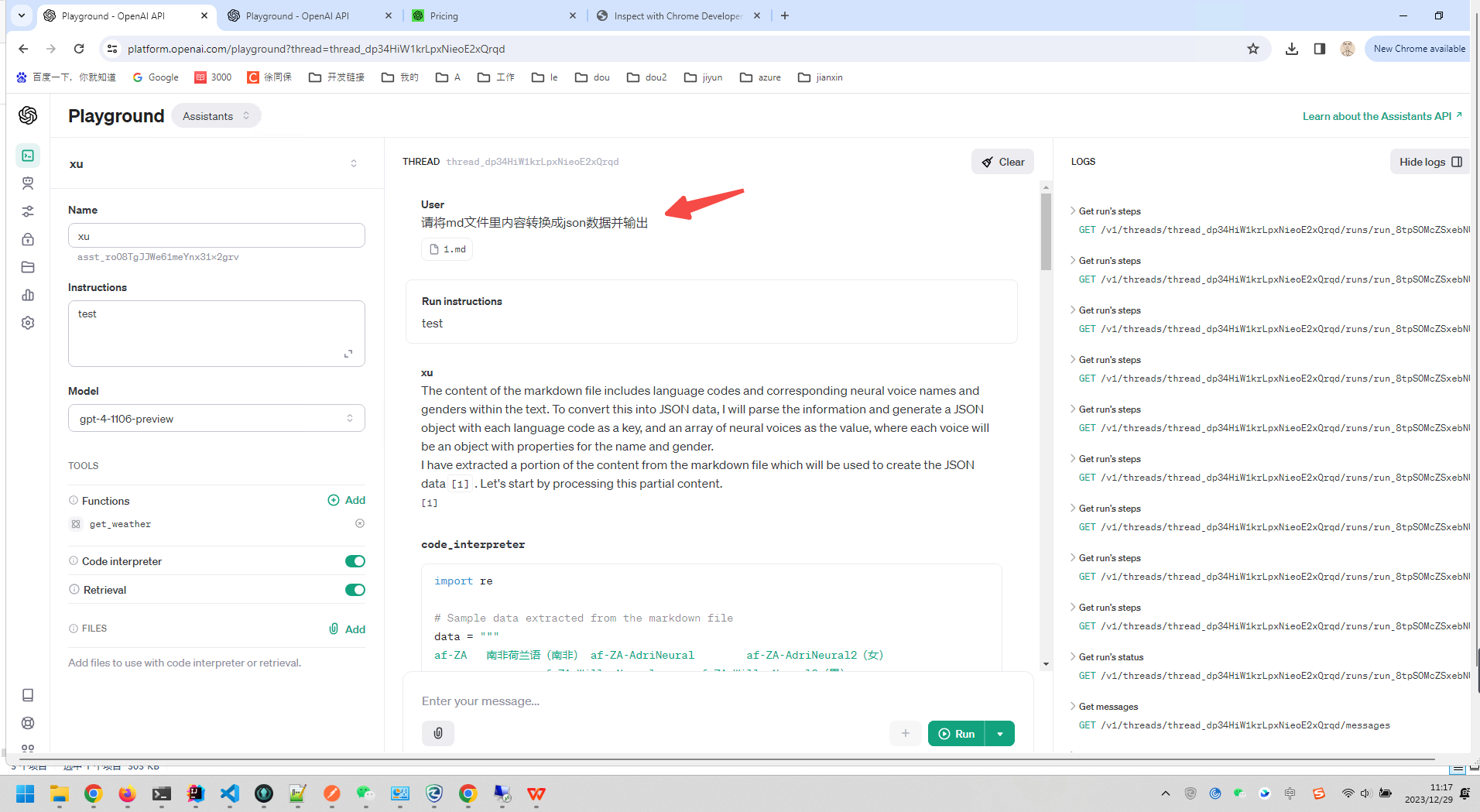This screenshot has width=1480, height=812.
Task: Open the Chrome tab search dropdown
Action: pos(22,15)
